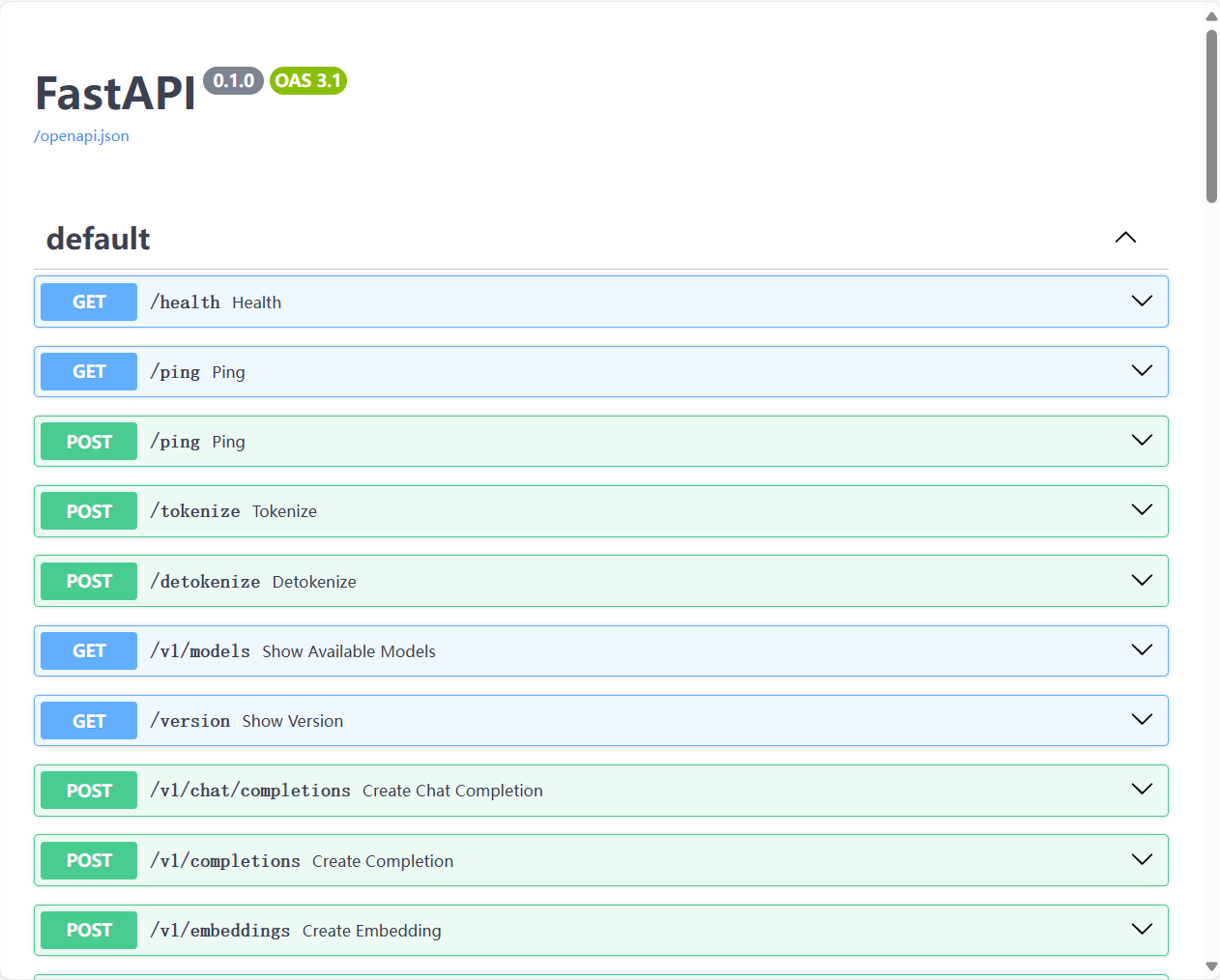Expand POST /ping endpoint chevron
Screen dimensions: 1220x980
coord(1142,441)
